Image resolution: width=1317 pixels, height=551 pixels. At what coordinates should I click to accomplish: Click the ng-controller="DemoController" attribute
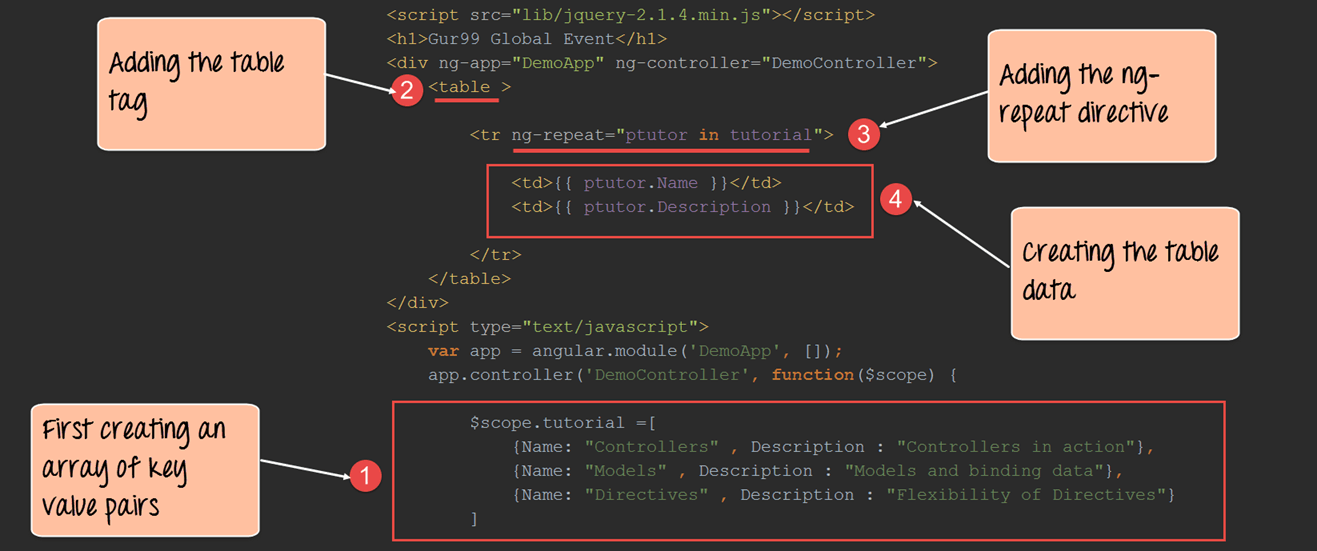click(x=776, y=63)
